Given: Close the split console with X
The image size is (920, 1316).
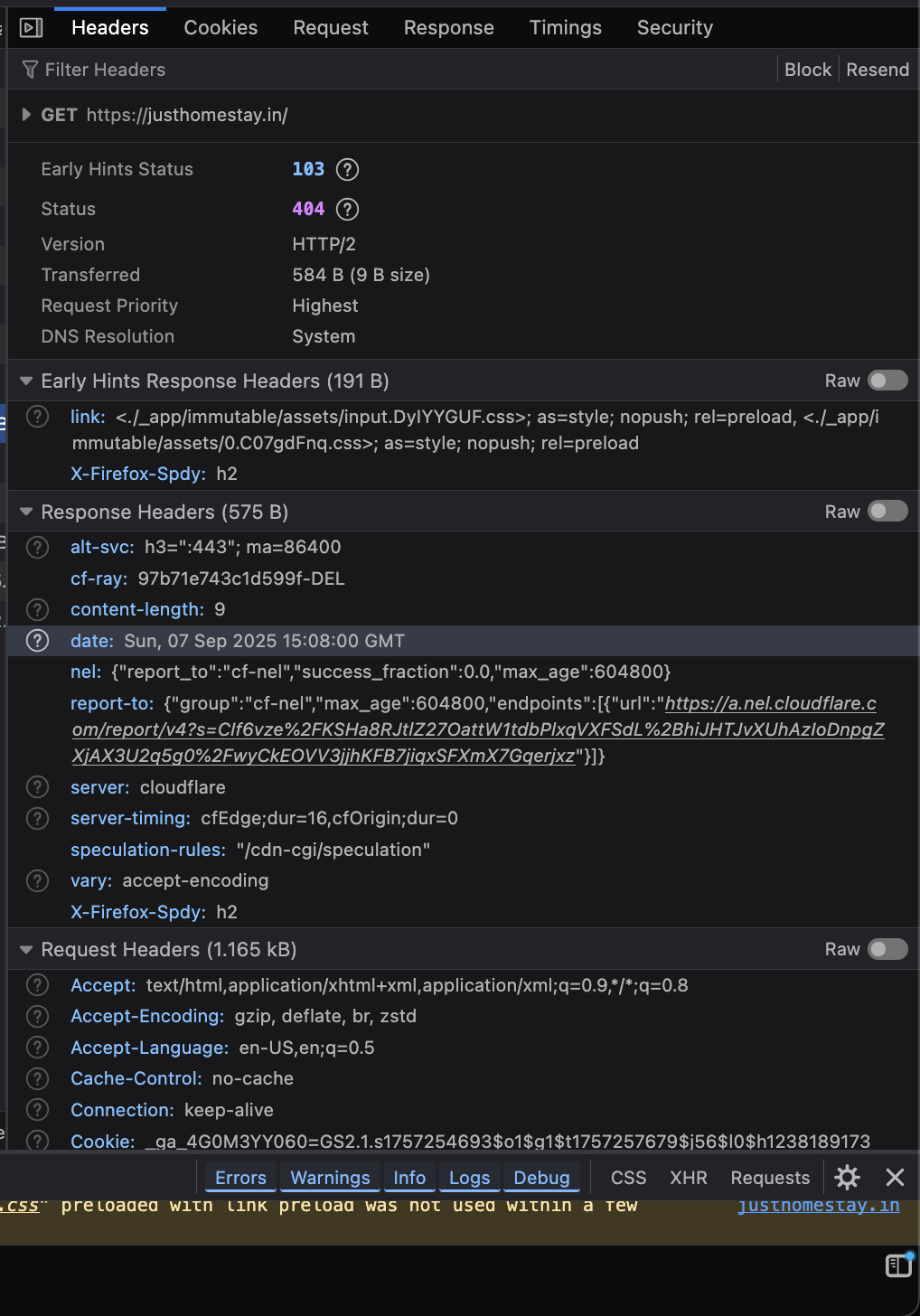Looking at the screenshot, I should [895, 1177].
